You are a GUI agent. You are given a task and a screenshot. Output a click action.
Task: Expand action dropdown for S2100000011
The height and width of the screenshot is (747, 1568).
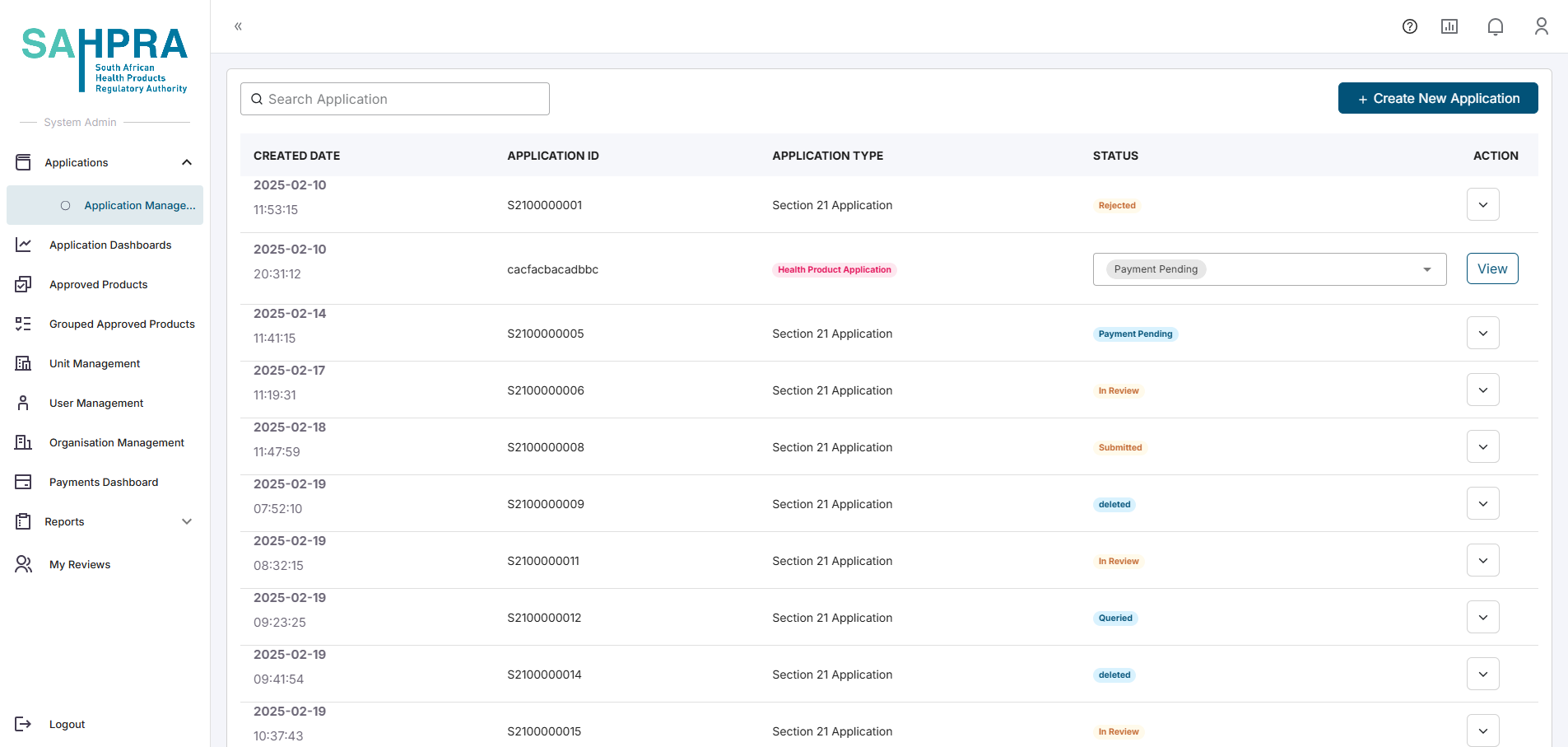1482,560
